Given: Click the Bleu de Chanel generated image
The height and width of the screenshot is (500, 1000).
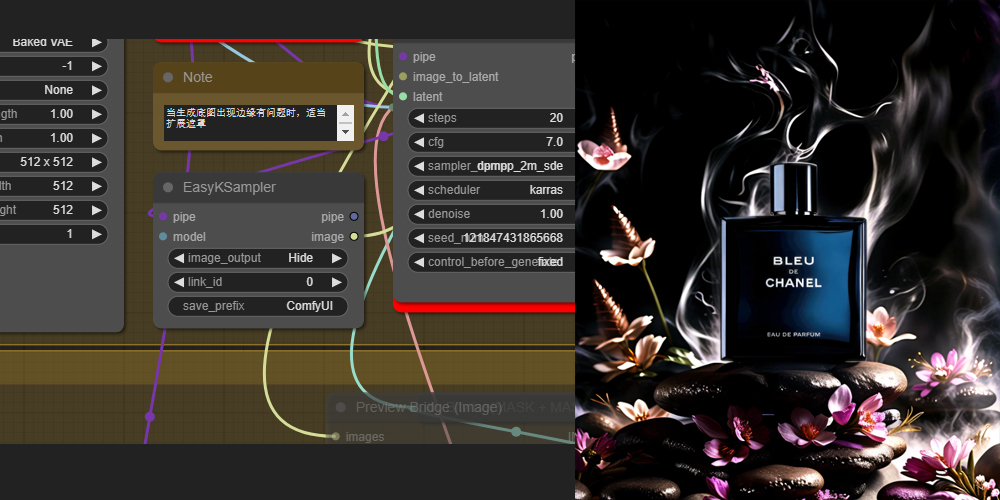Looking at the screenshot, I should click(x=788, y=250).
